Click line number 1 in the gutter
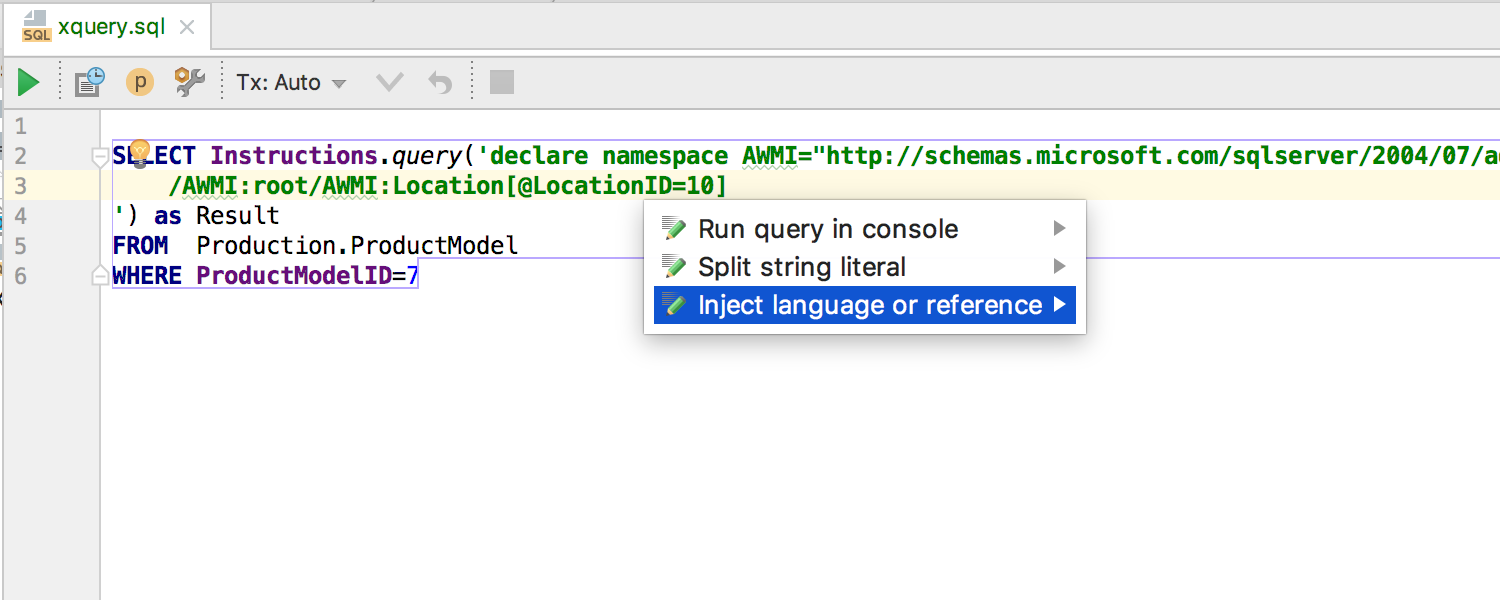 coord(21,127)
